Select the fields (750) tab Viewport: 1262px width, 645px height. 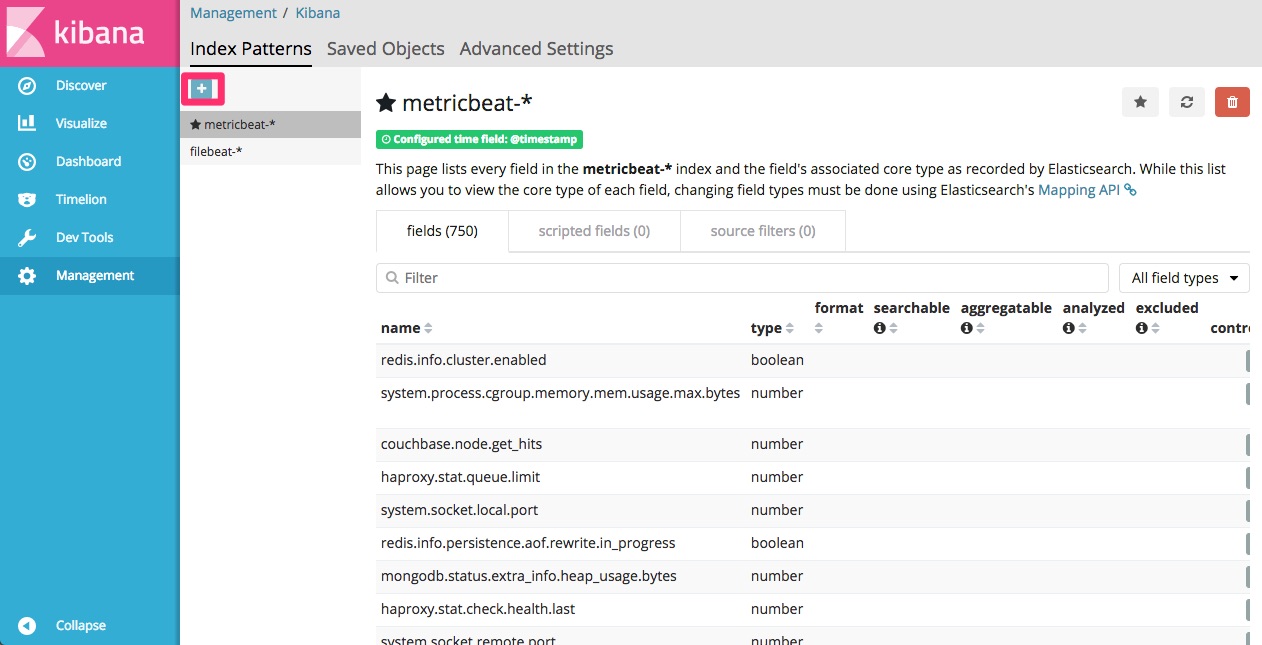(x=442, y=231)
